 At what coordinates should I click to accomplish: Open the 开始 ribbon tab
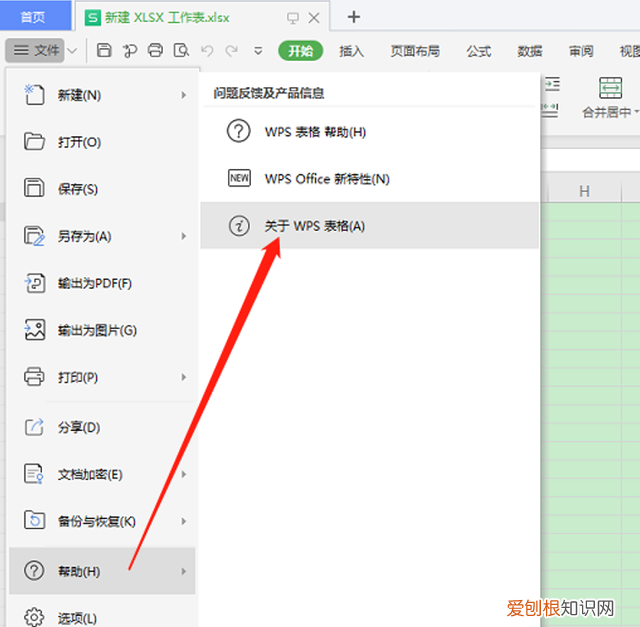[x=300, y=51]
